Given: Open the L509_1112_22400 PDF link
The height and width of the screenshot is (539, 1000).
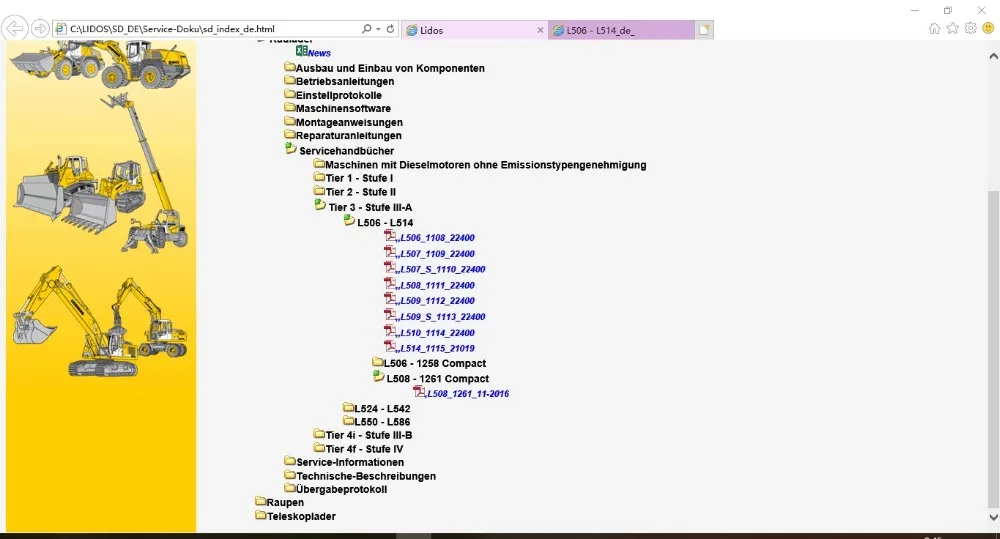Looking at the screenshot, I should pyautogui.click(x=438, y=301).
